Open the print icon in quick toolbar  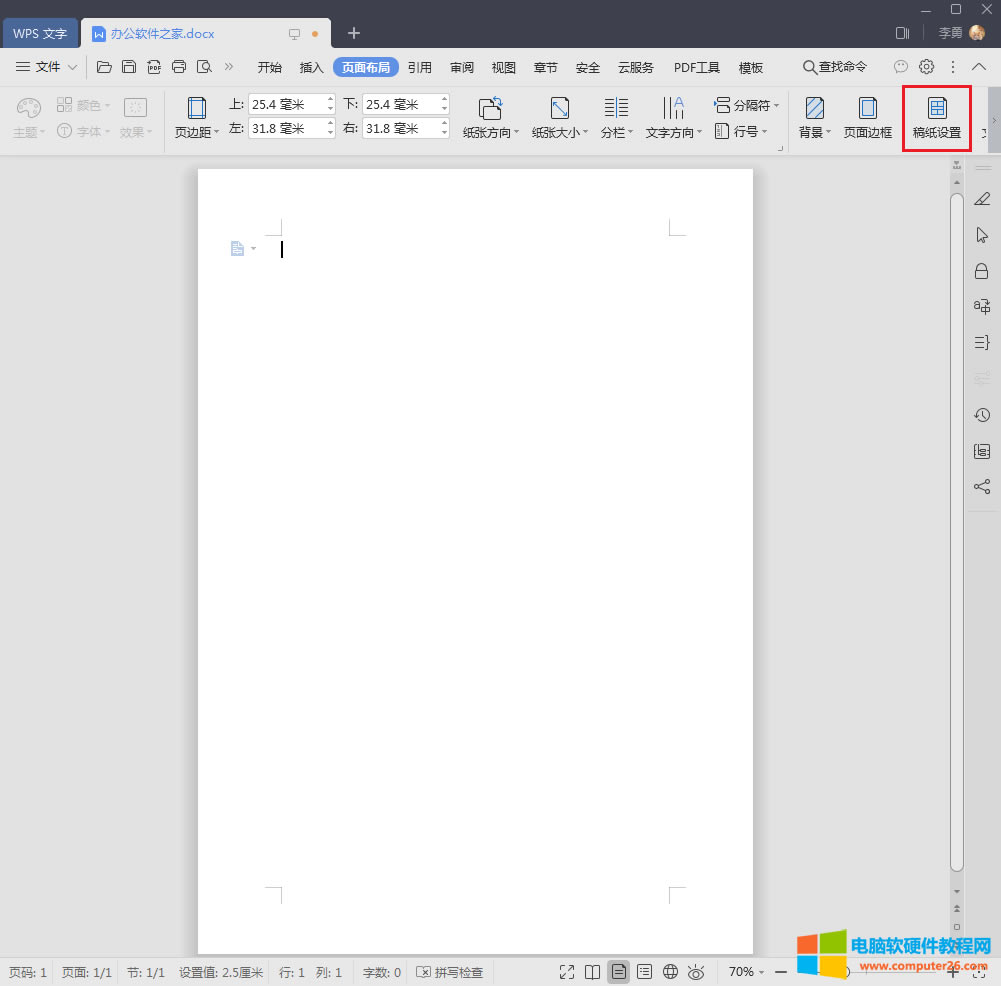point(179,67)
